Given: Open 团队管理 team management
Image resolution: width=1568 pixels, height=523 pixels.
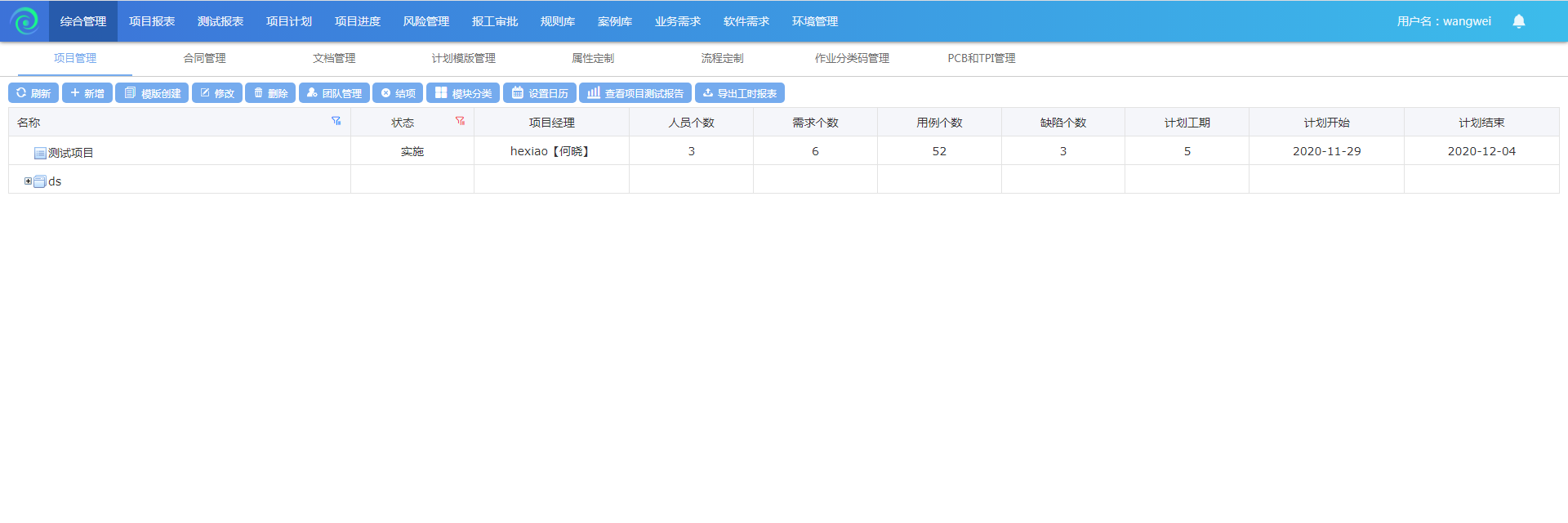Looking at the screenshot, I should click(x=334, y=93).
